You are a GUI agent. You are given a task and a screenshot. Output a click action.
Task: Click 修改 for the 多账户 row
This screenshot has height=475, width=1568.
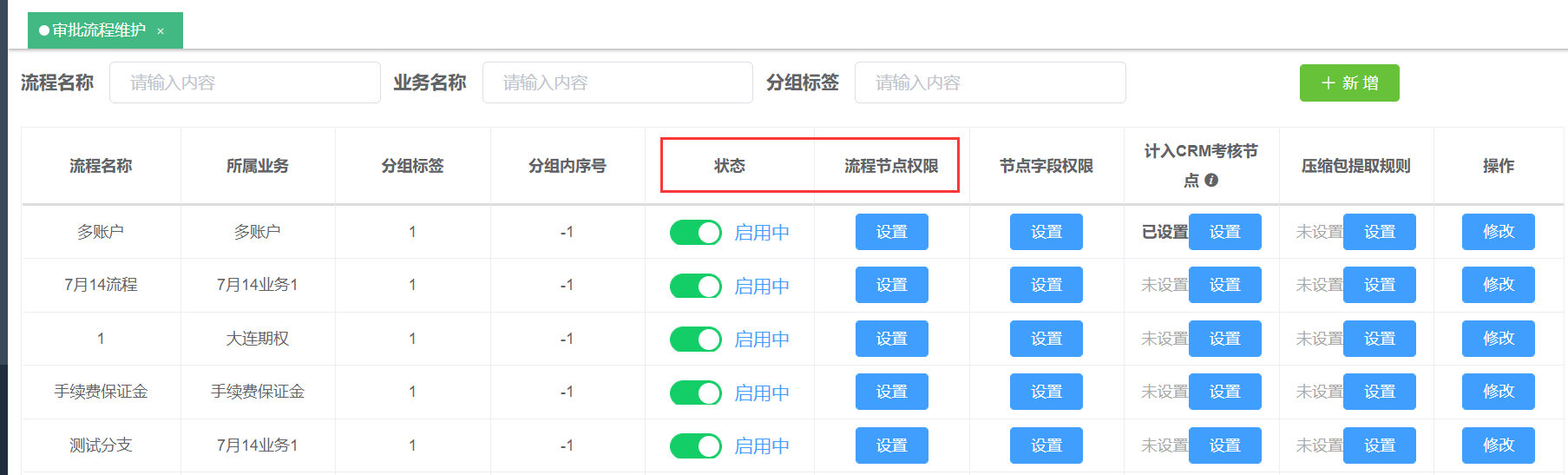click(1499, 232)
